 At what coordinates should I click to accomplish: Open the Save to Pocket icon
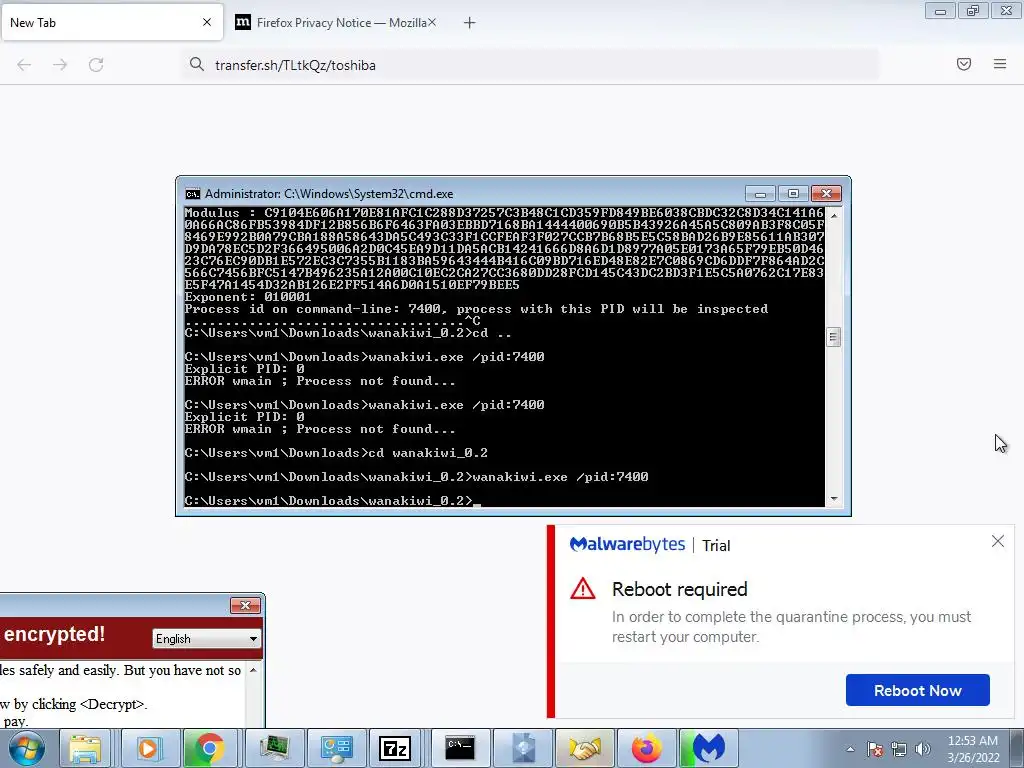pos(964,64)
